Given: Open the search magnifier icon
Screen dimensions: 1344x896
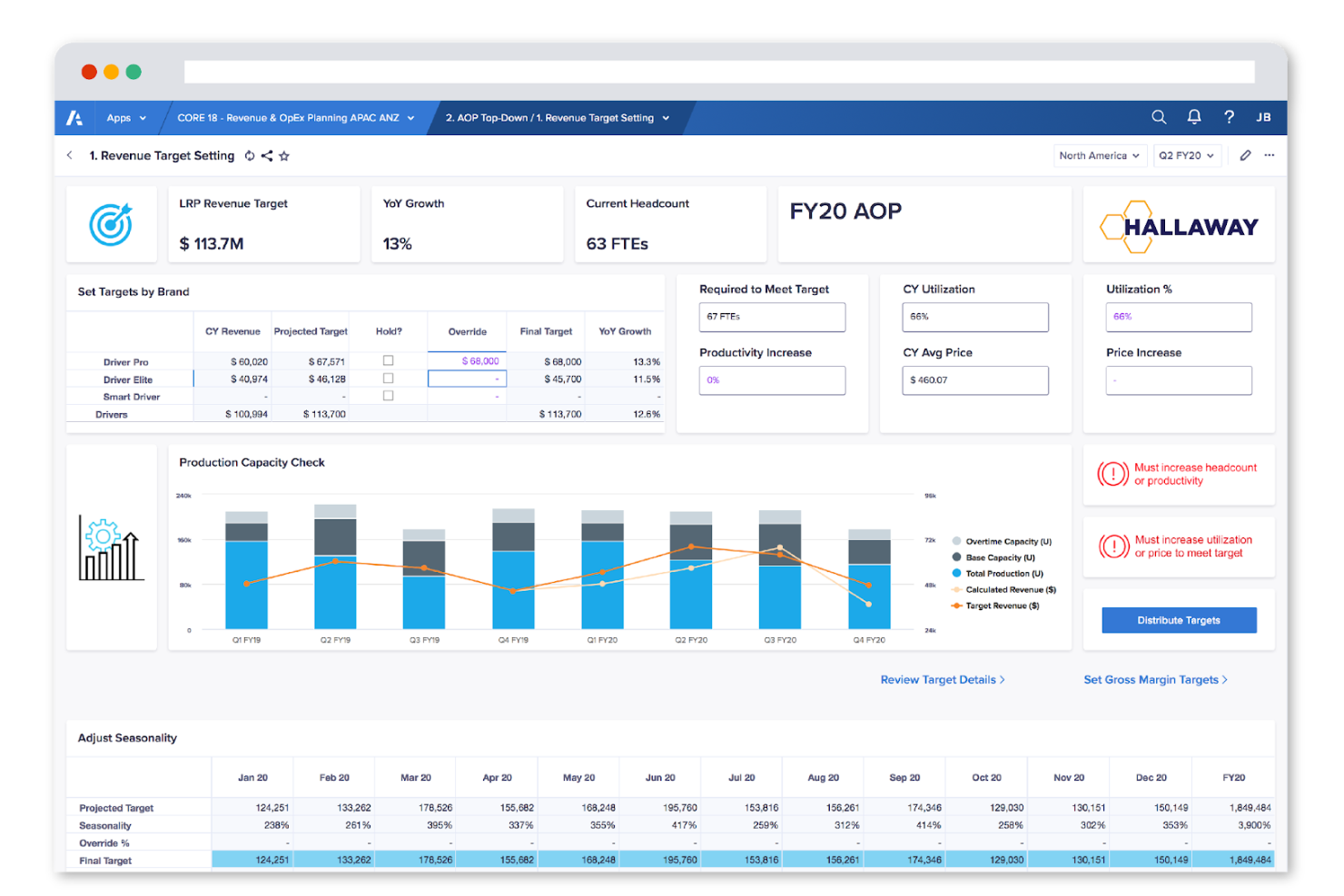Looking at the screenshot, I should click(x=1159, y=117).
